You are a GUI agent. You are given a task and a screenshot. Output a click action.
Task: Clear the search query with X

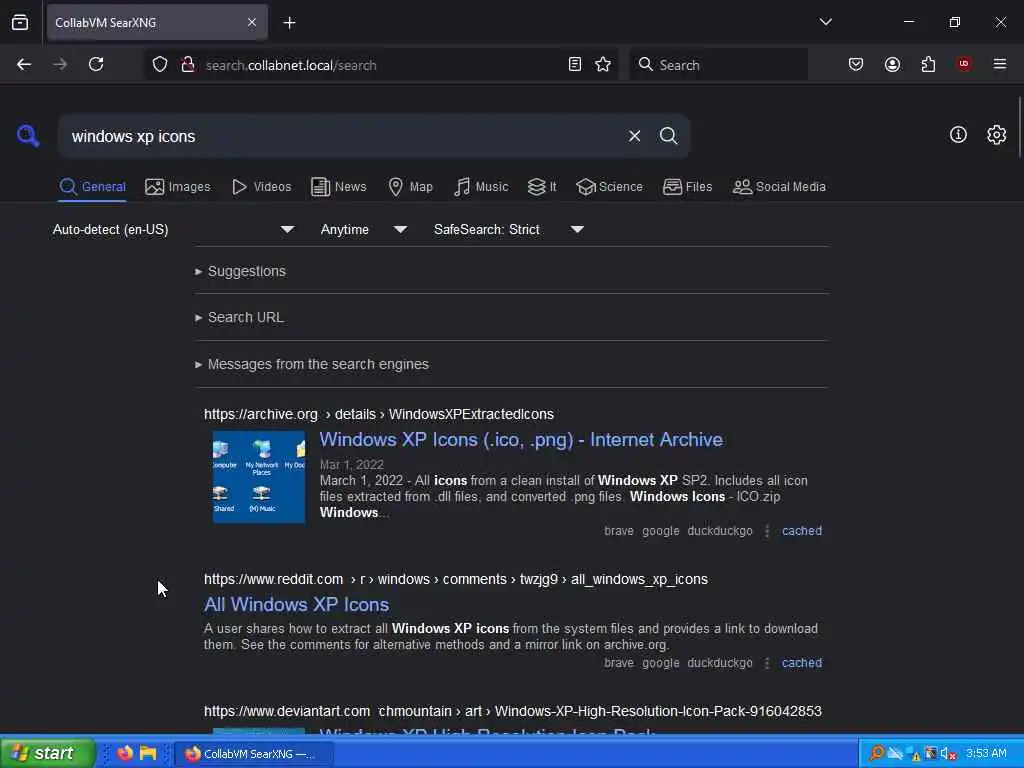(x=634, y=136)
